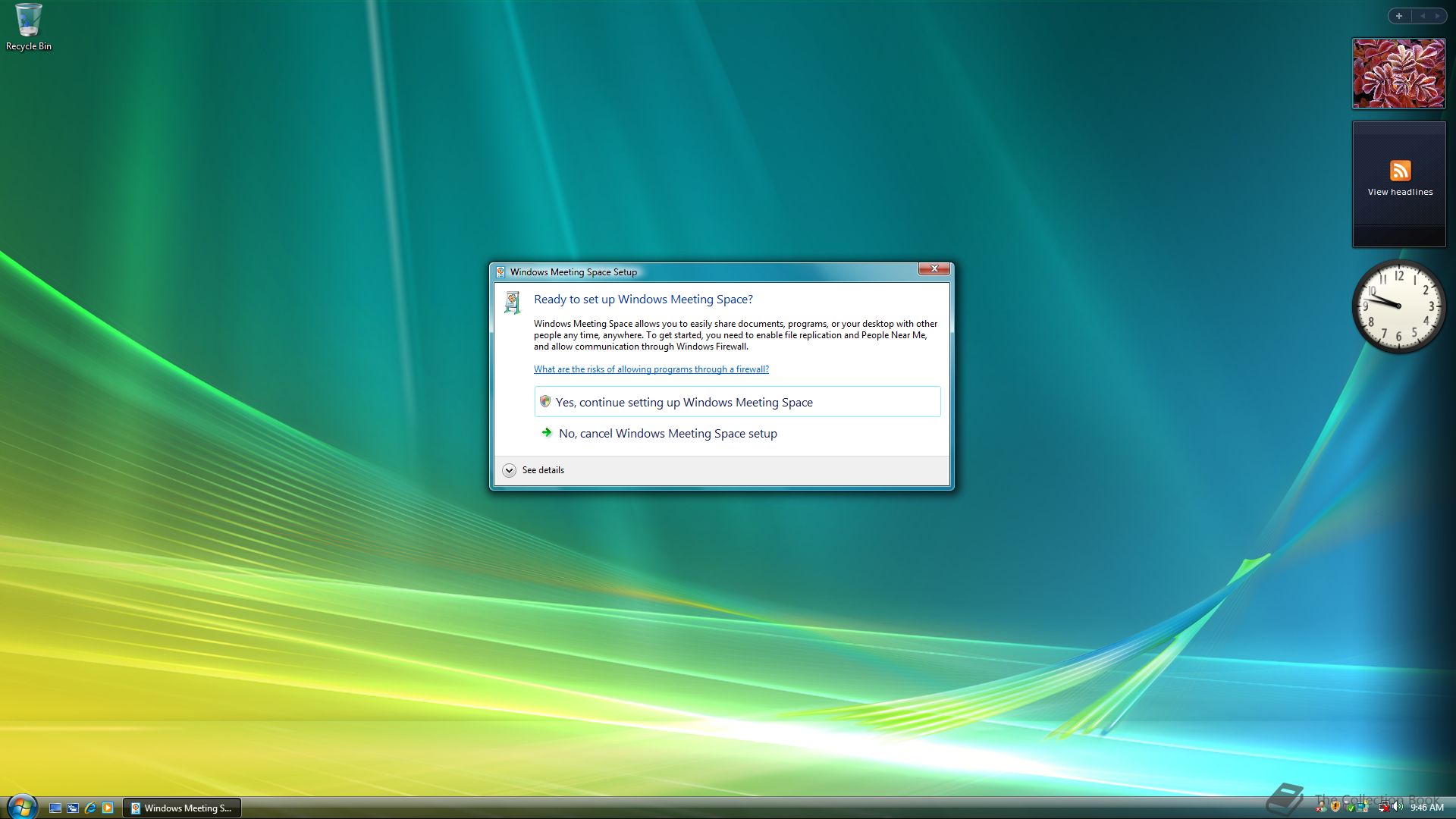1456x819 pixels.
Task: Click the Windows Start orb
Action: click(21, 807)
